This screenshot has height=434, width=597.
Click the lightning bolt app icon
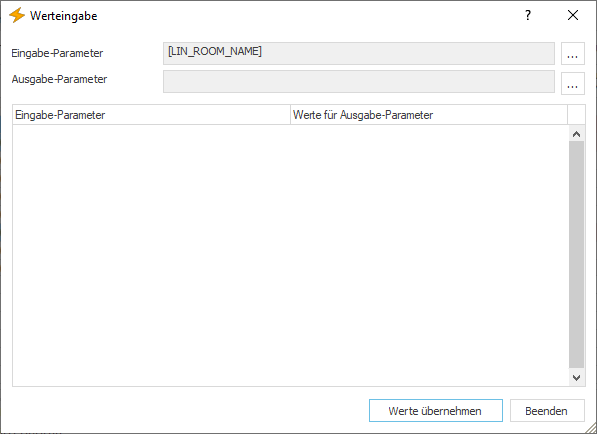coord(17,16)
